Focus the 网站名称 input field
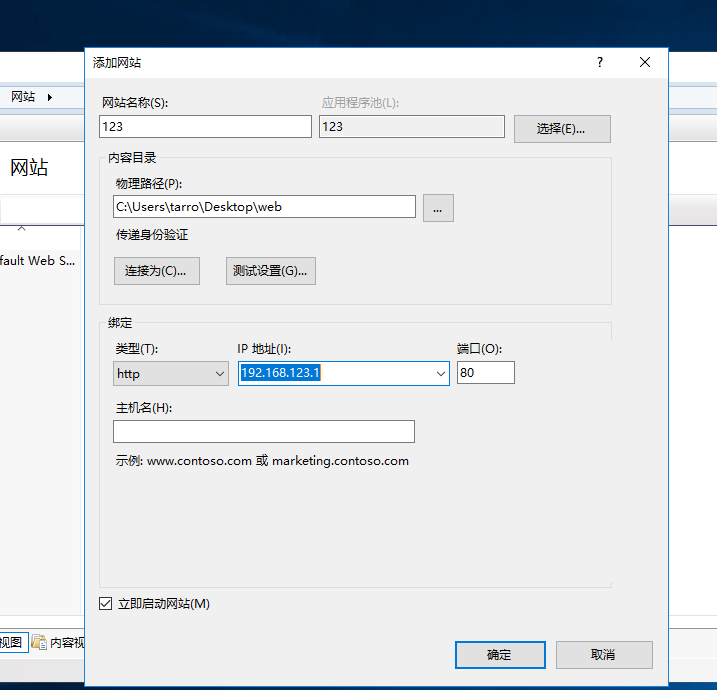717x690 pixels. pos(205,126)
